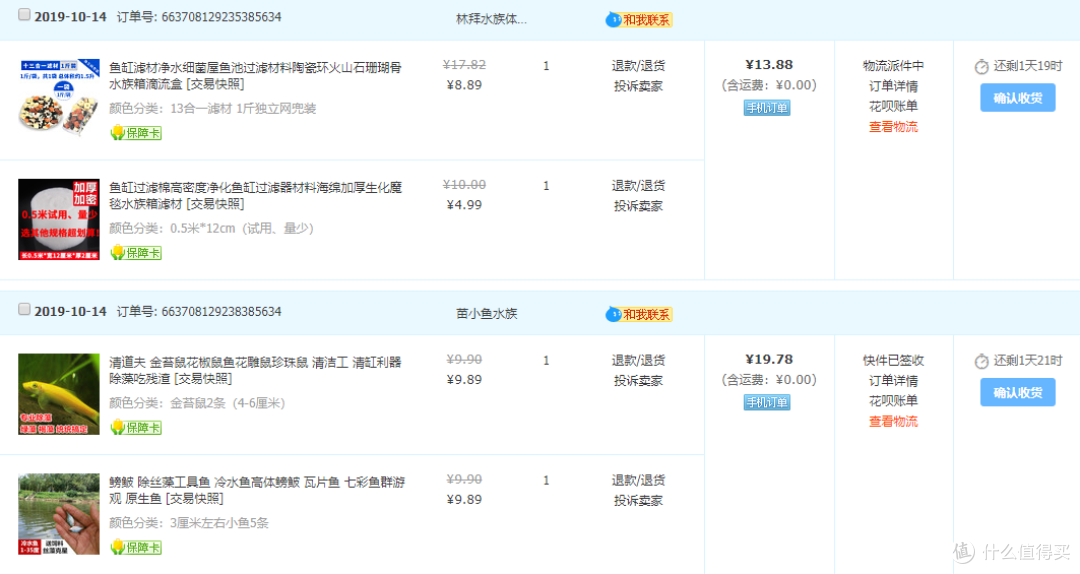Open 清道夫 金苔鼠花椒鼠鱼 product title link

[255, 370]
